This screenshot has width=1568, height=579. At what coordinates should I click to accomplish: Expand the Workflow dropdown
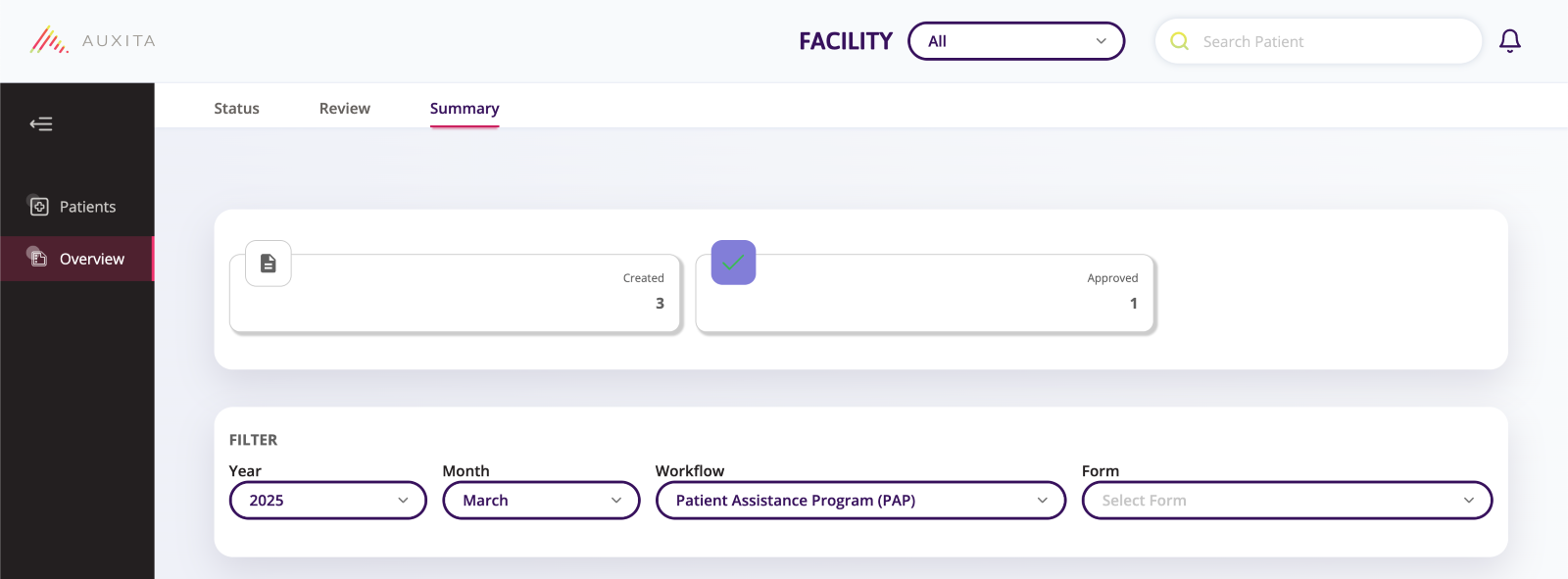[860, 500]
